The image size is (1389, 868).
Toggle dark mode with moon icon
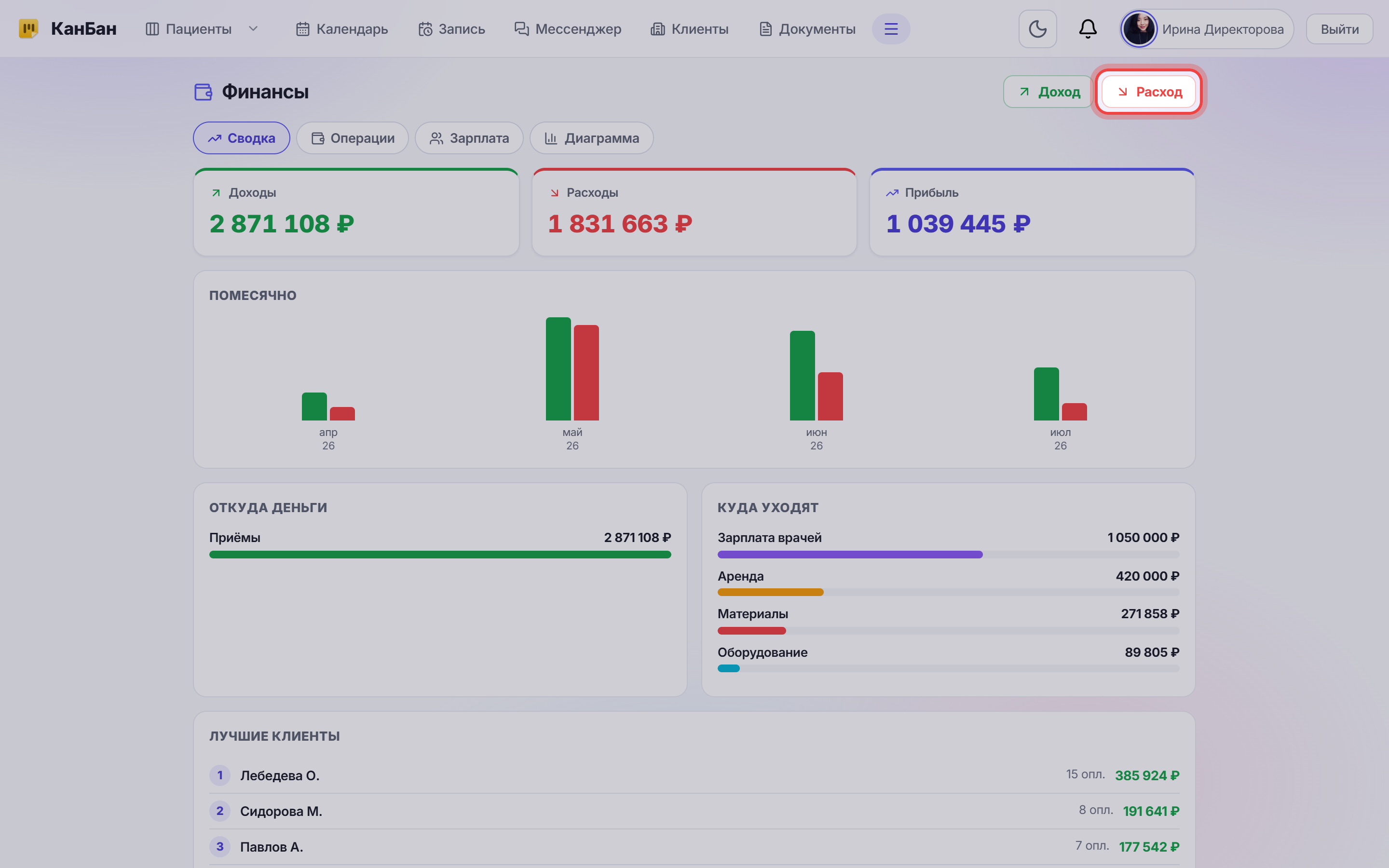coord(1037,29)
